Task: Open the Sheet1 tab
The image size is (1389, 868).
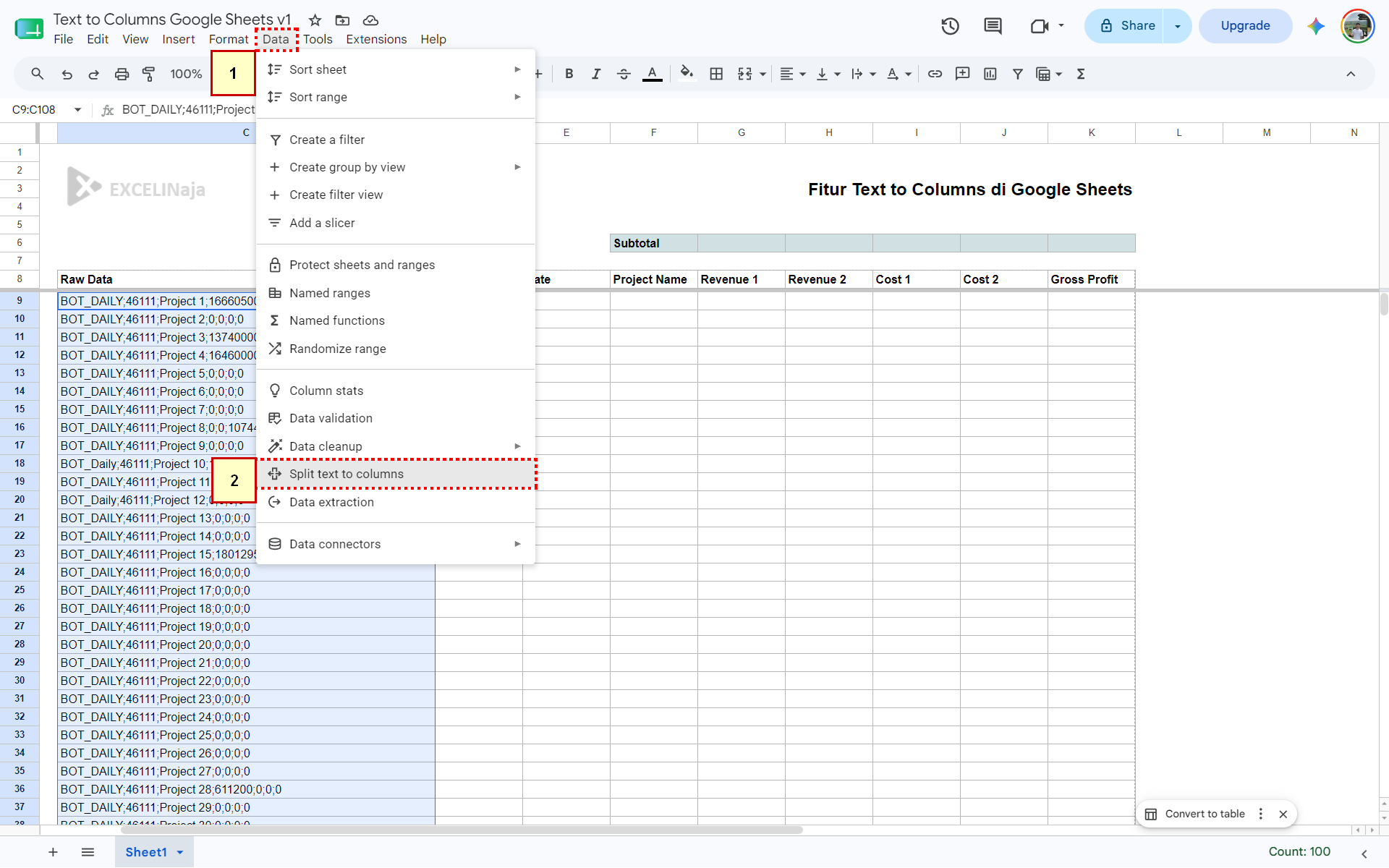Action: 154,852
